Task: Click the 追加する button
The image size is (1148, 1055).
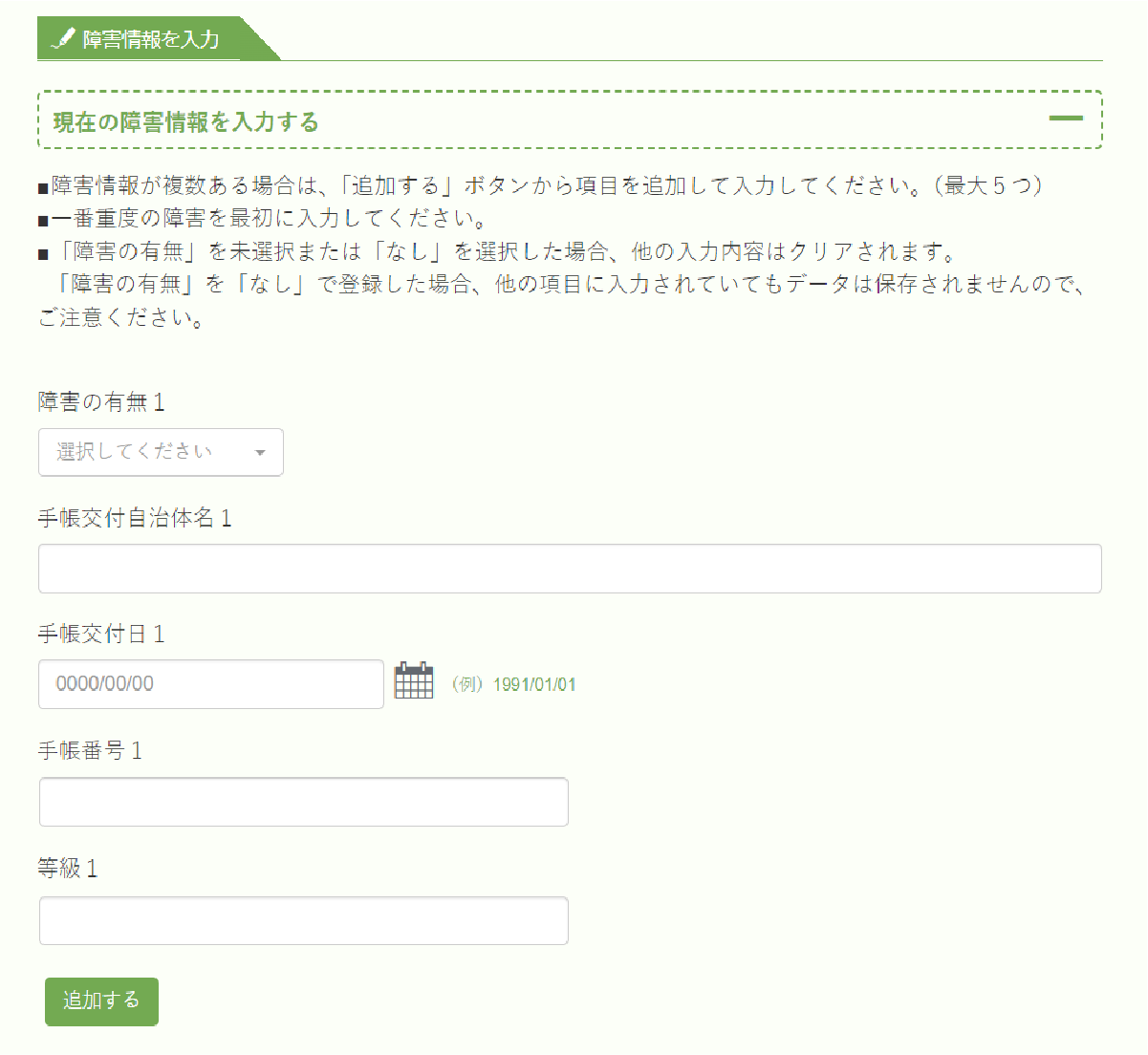Action: coord(101,1001)
